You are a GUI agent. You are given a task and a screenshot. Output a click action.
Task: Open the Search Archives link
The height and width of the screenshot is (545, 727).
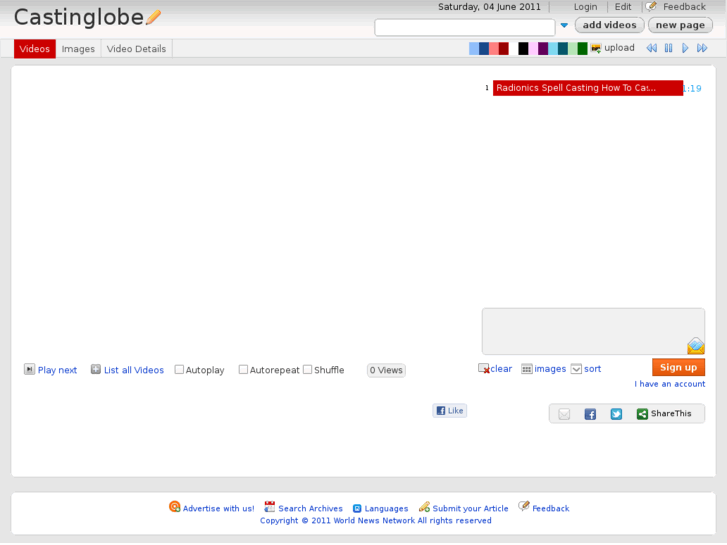coord(310,508)
